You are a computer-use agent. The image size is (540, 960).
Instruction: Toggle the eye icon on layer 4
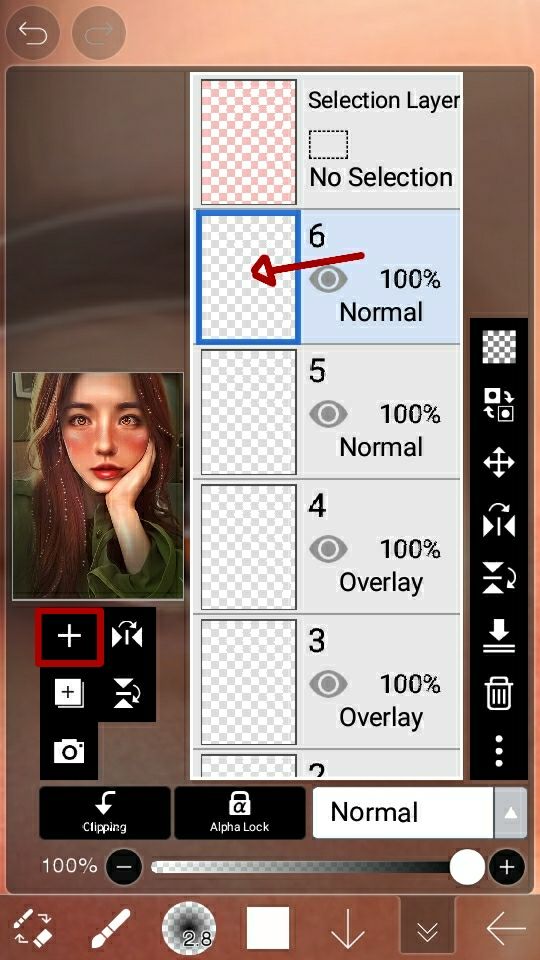(328, 549)
